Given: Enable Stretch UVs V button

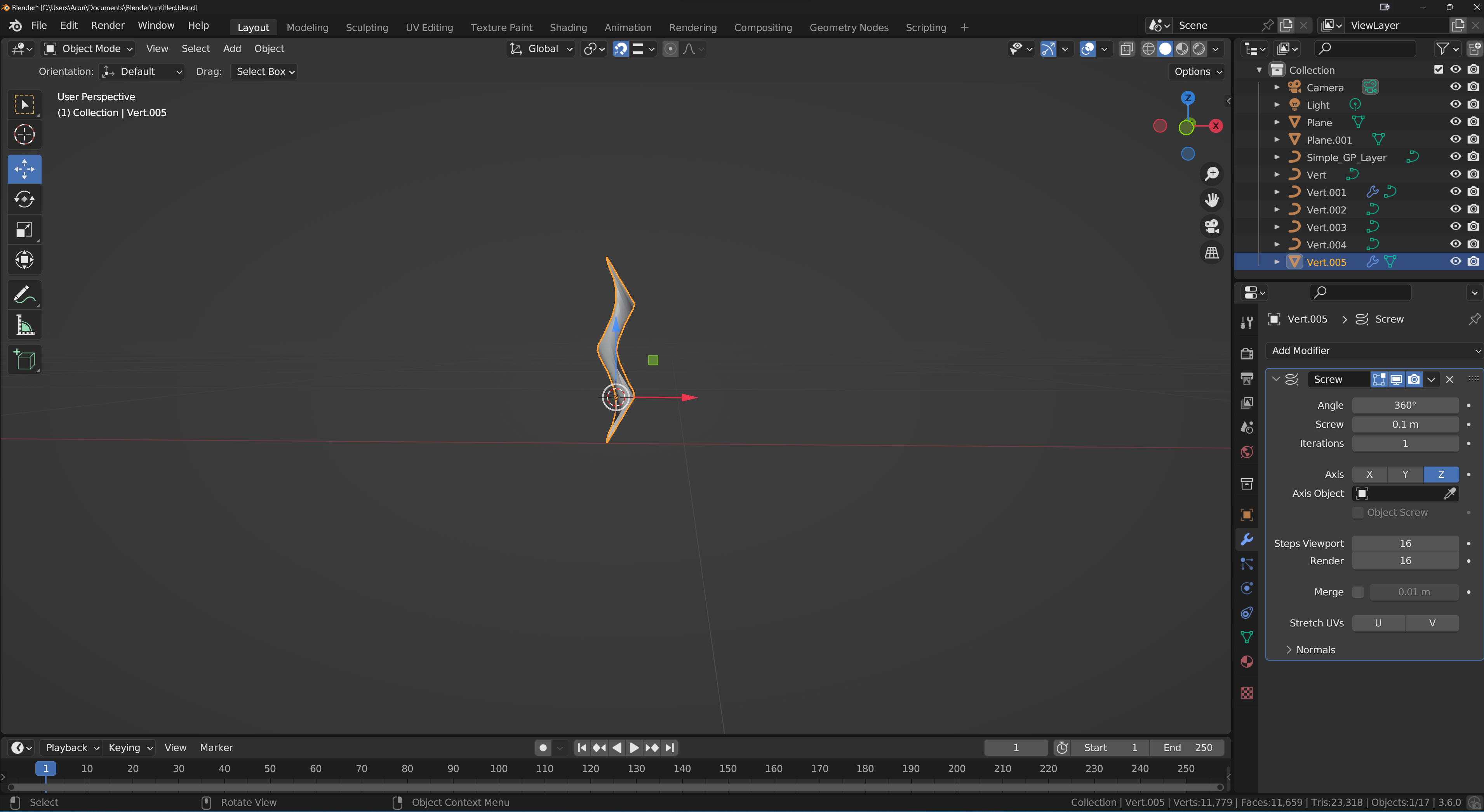Looking at the screenshot, I should point(1432,623).
